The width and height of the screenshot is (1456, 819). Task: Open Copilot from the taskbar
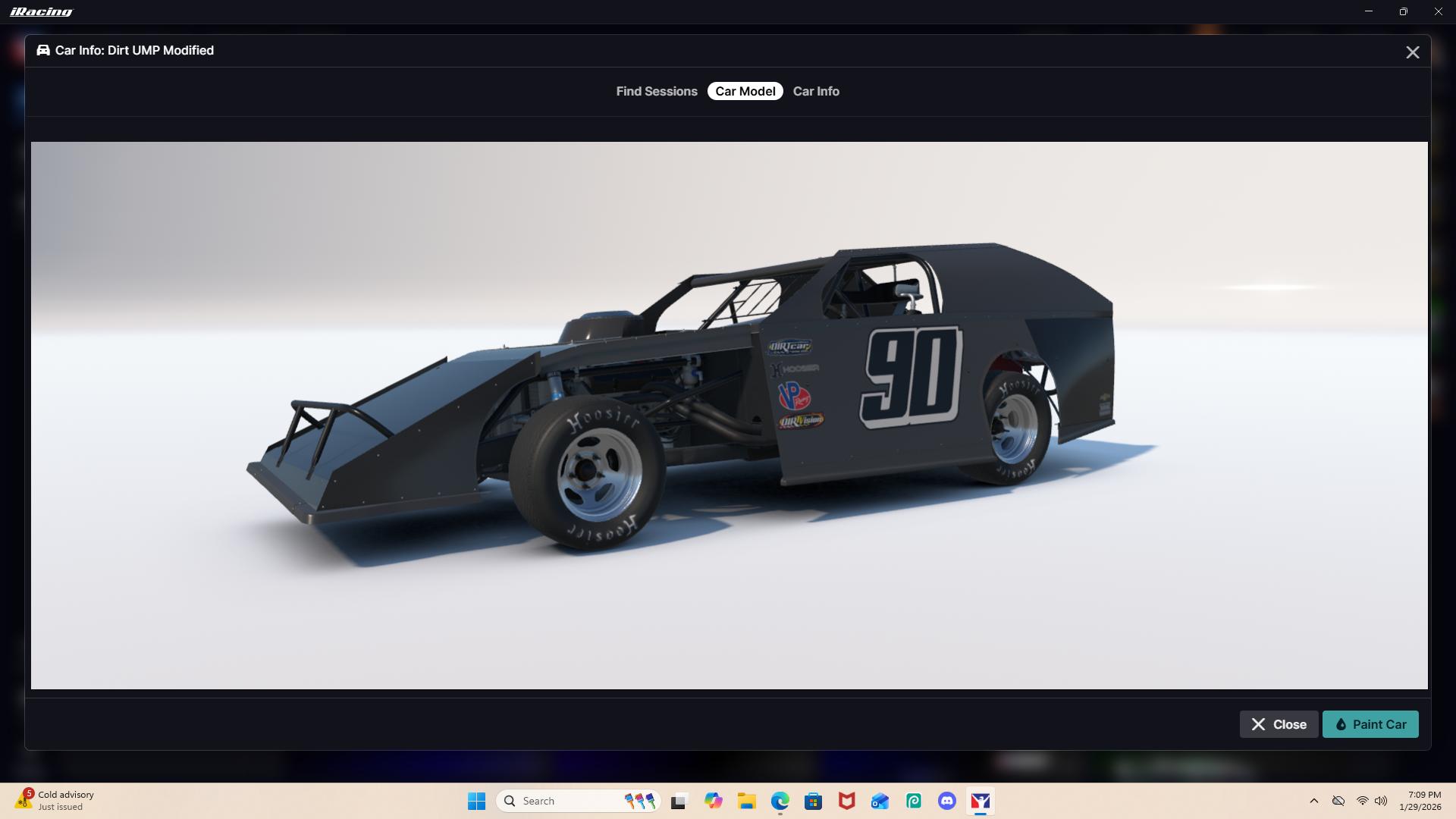(x=713, y=801)
